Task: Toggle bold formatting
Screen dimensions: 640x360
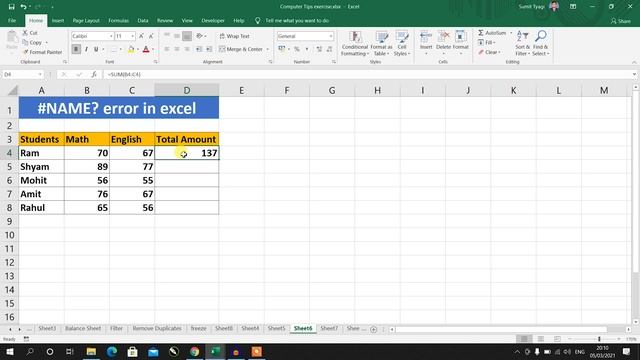Action: [76, 49]
